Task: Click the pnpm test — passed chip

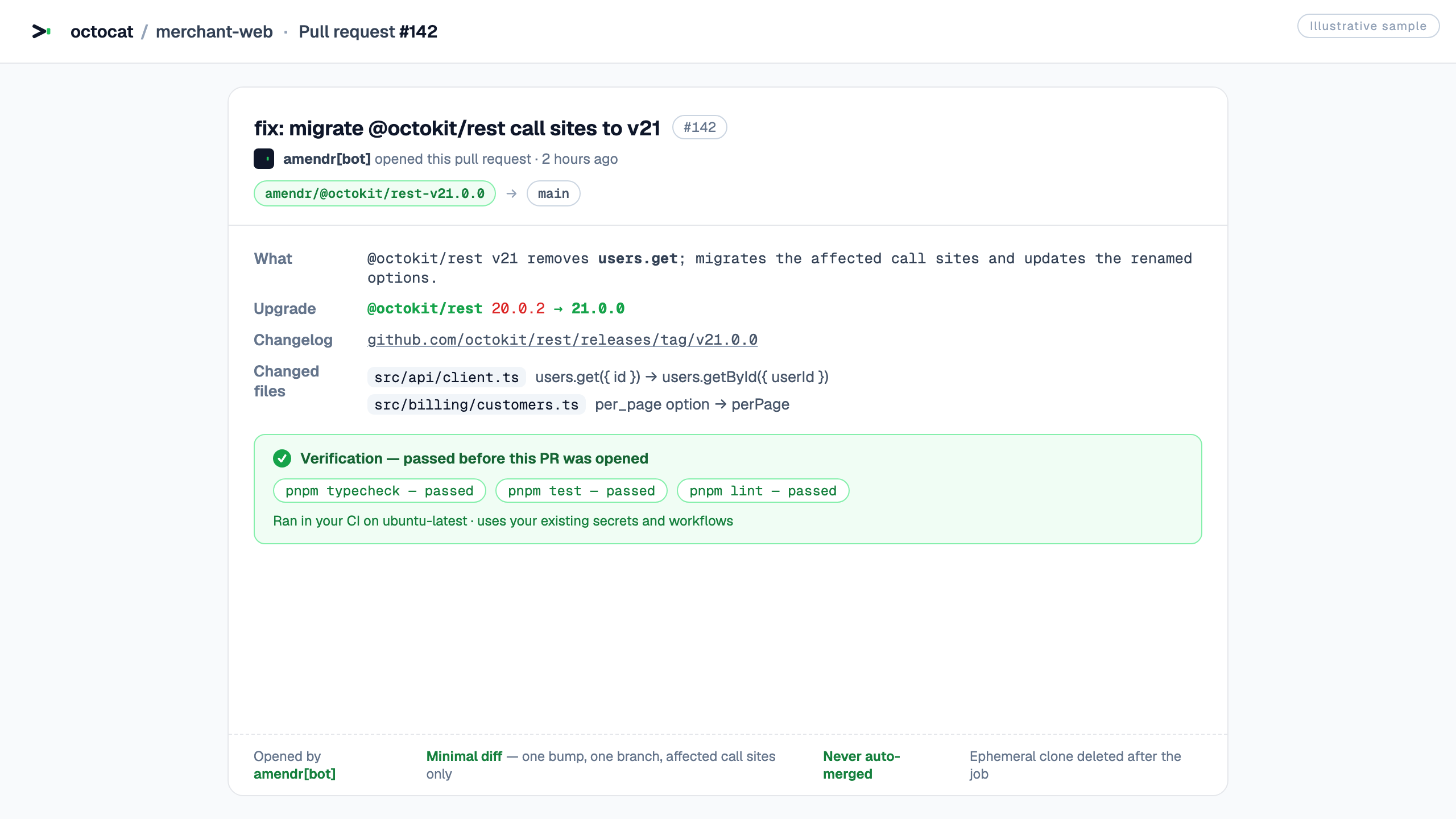Action: click(x=581, y=491)
